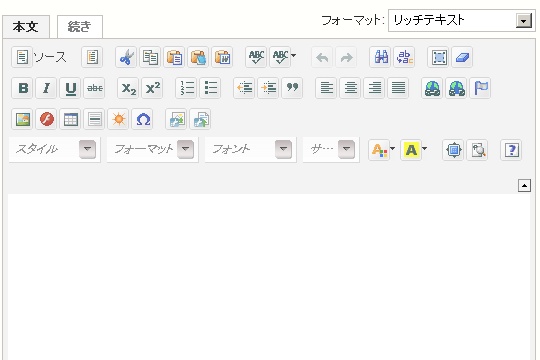Click the Paste icon
540x360 pixels.
pos(174,57)
